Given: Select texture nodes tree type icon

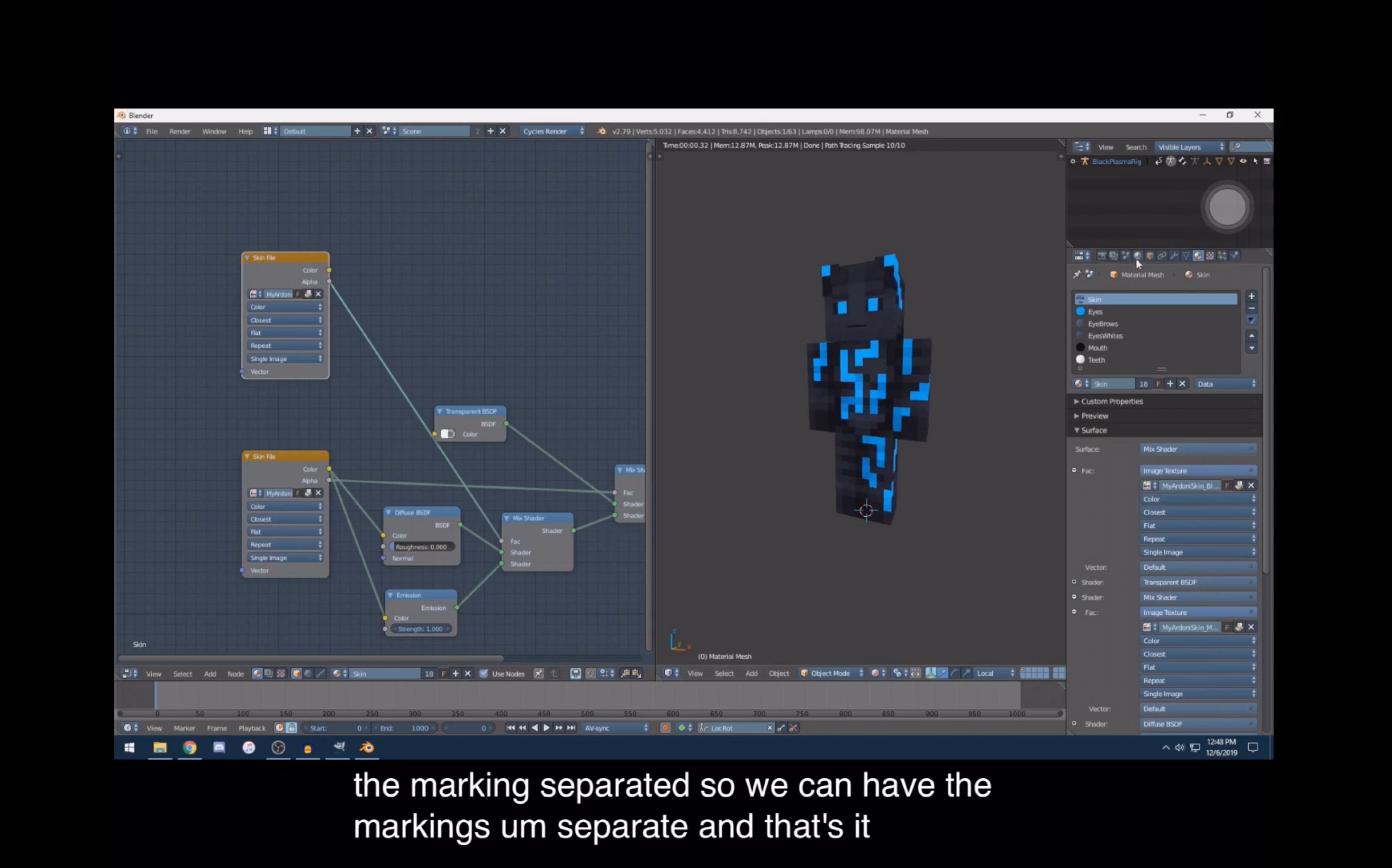Looking at the screenshot, I should (281, 674).
